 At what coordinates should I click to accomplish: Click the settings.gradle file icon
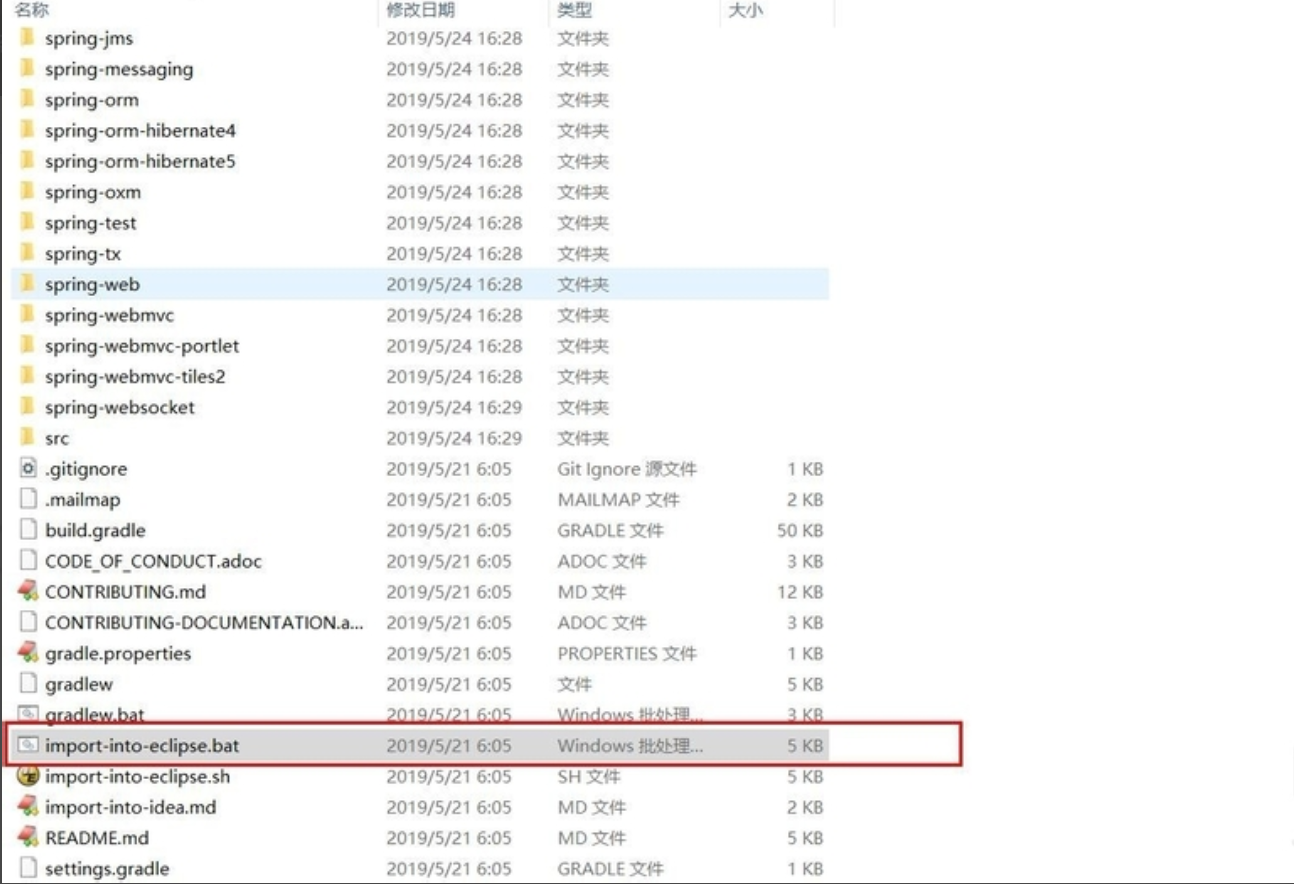point(28,868)
